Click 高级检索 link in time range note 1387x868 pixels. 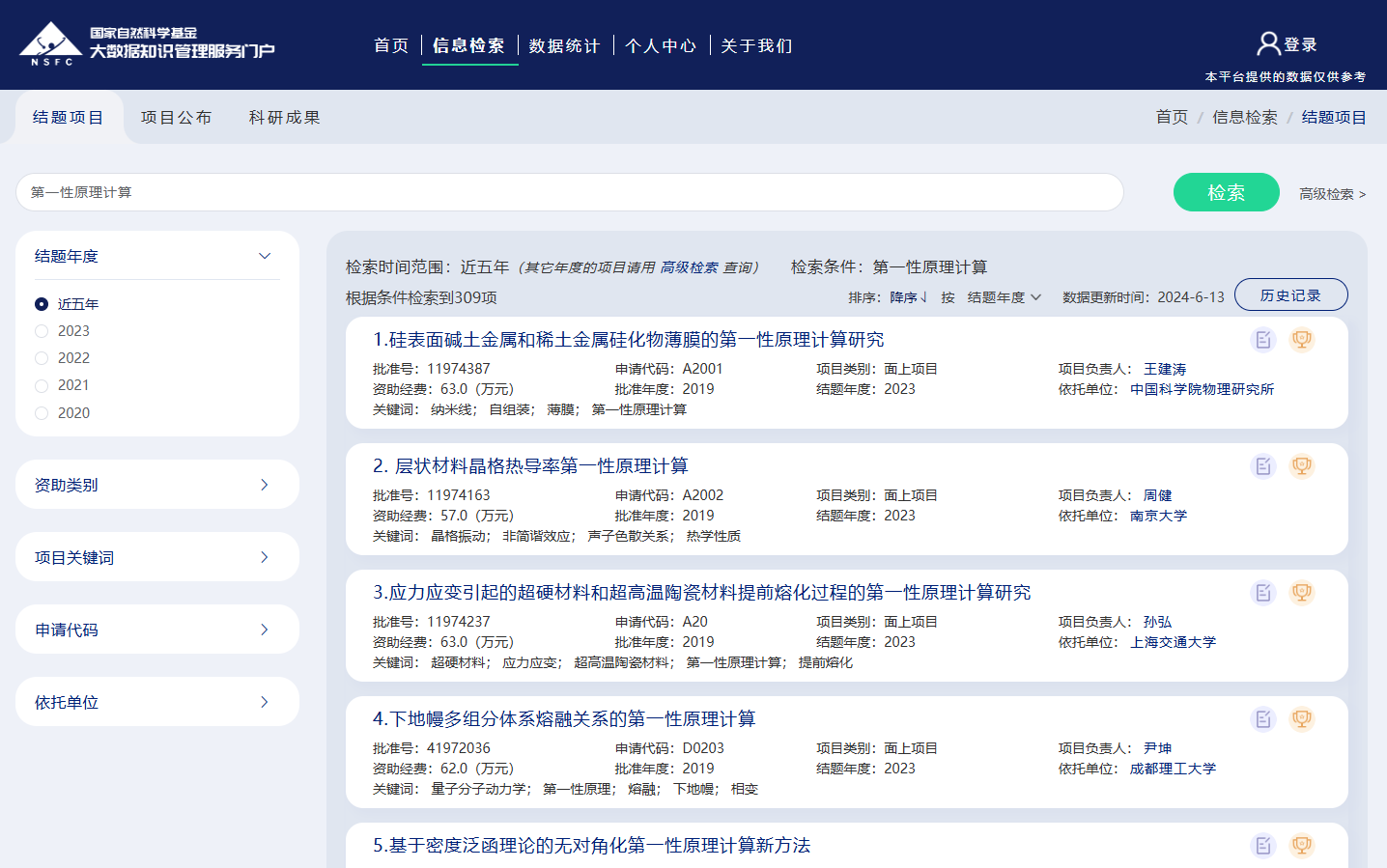690,267
